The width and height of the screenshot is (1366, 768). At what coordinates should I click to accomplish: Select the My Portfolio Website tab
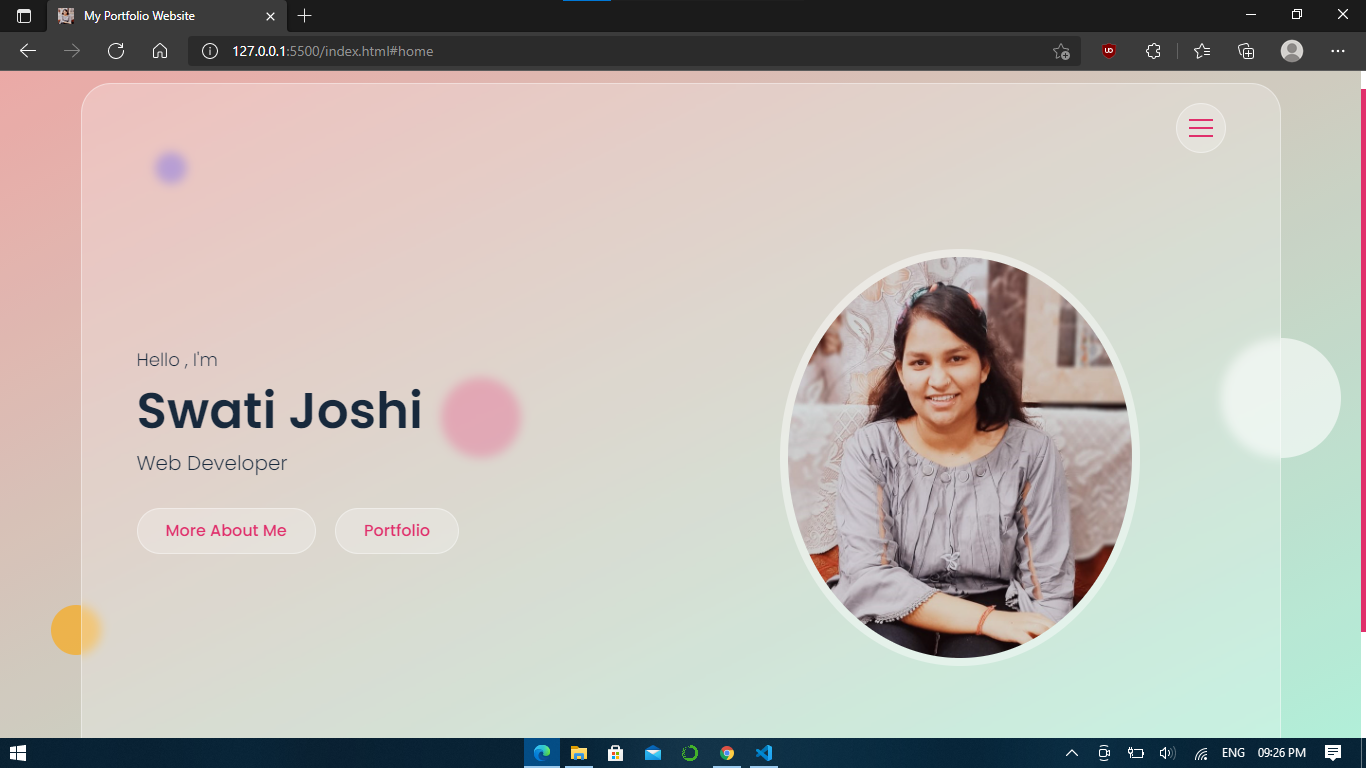tap(160, 16)
